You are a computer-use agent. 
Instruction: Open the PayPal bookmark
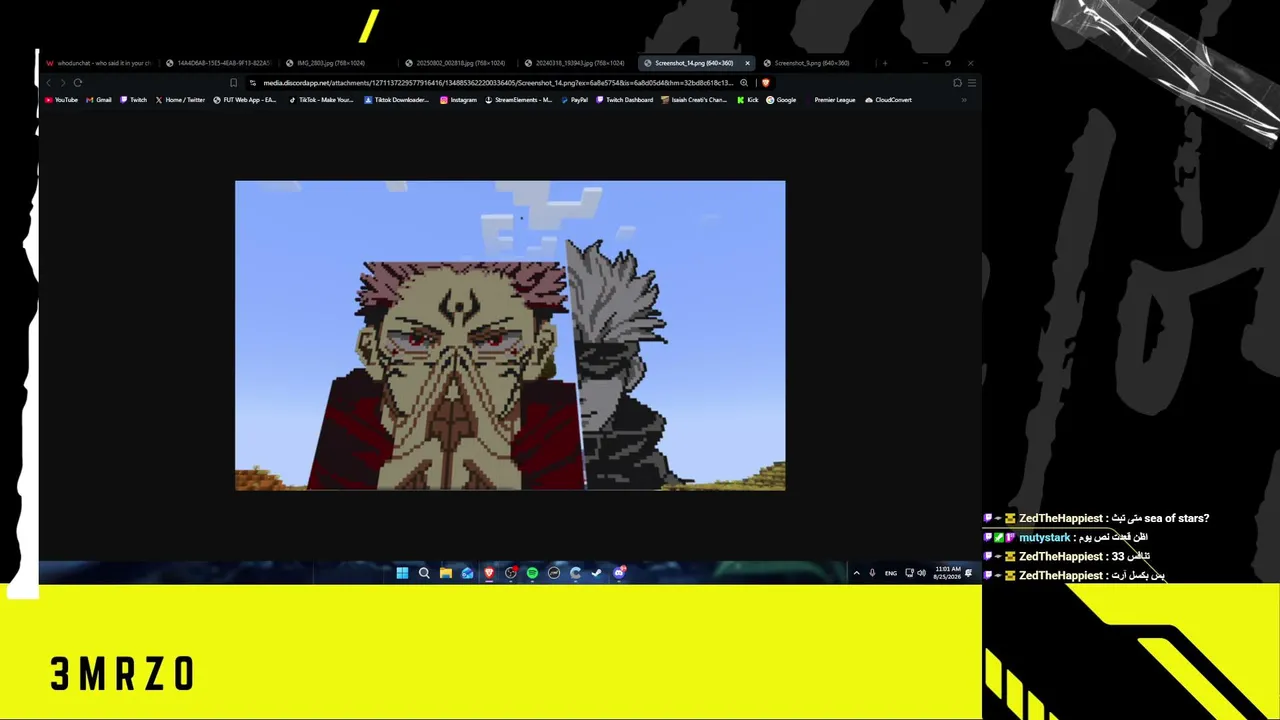tap(574, 100)
